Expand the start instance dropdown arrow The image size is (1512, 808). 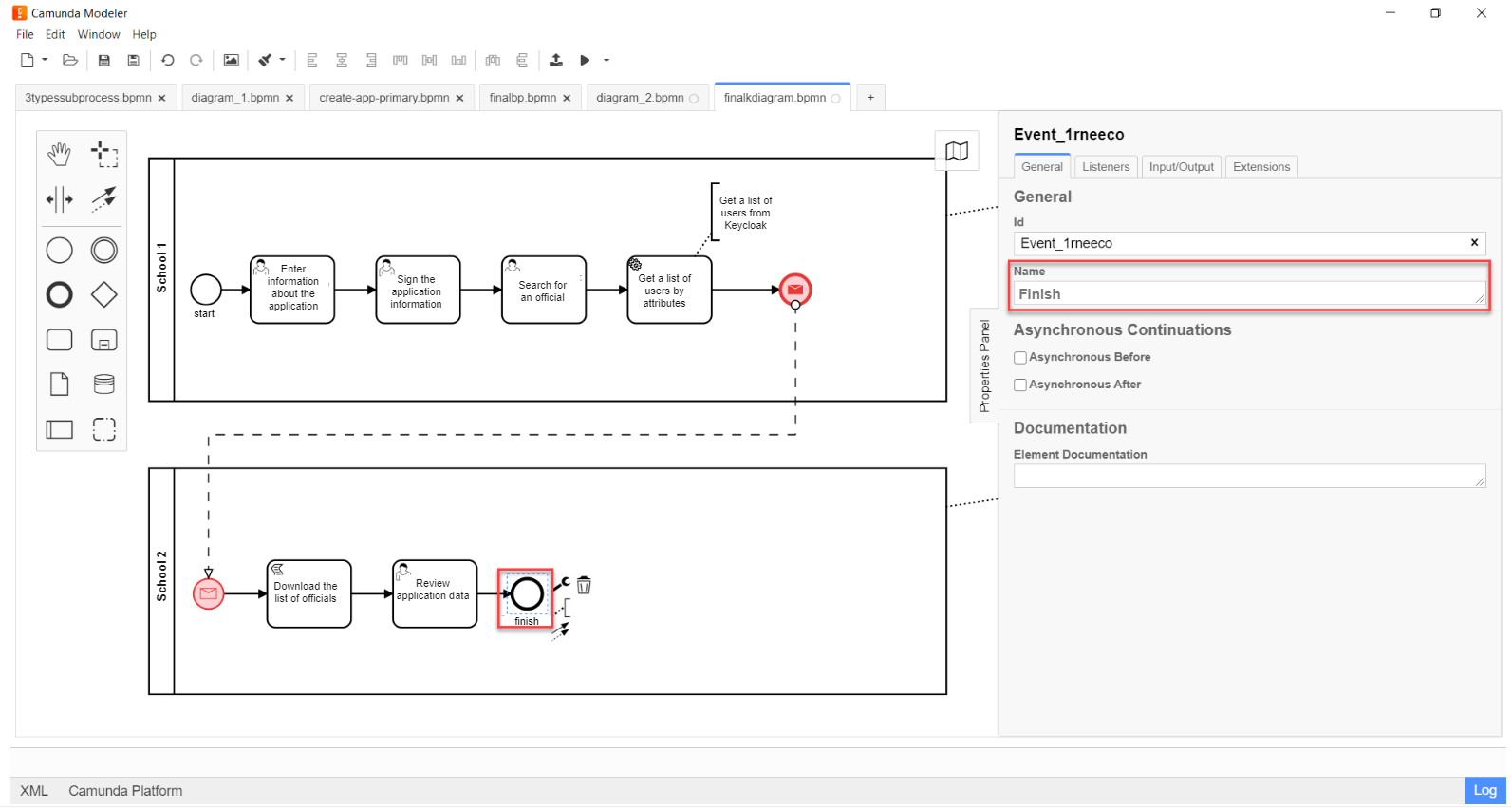click(x=607, y=60)
